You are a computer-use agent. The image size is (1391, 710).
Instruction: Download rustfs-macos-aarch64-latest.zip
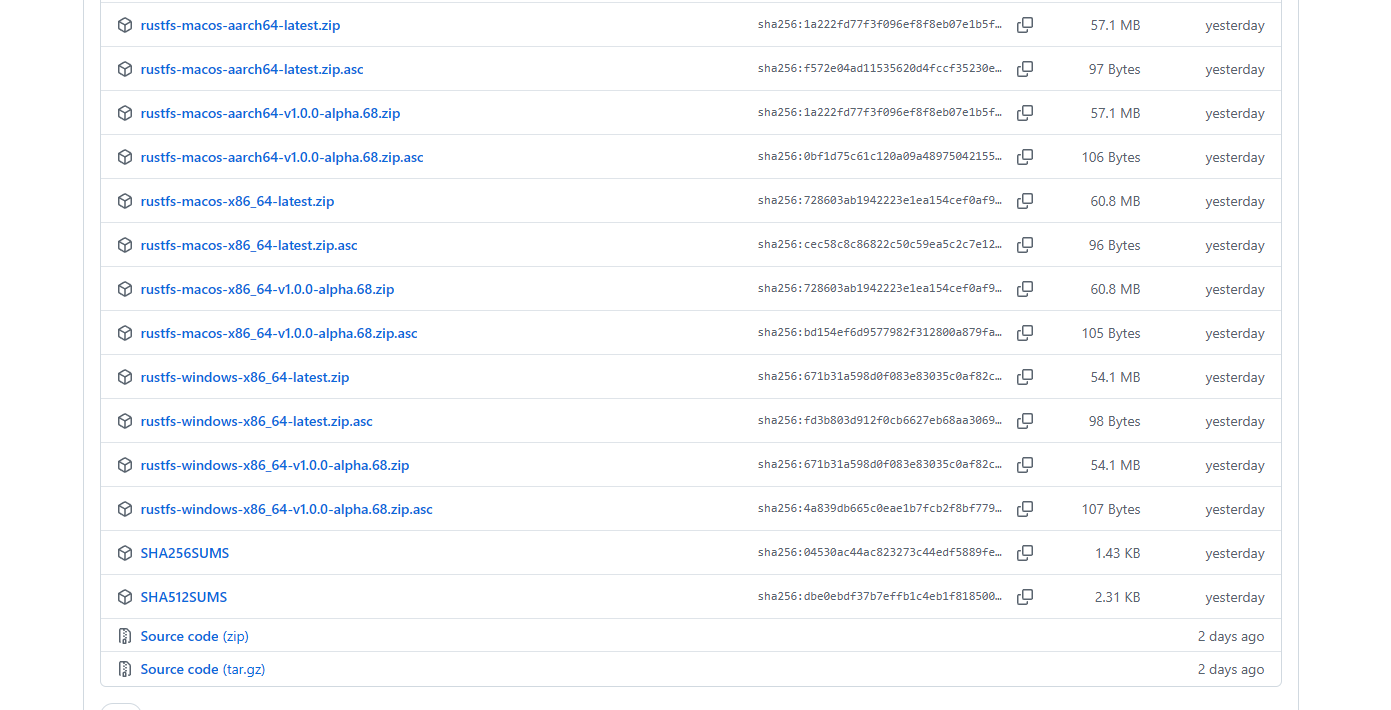240,25
